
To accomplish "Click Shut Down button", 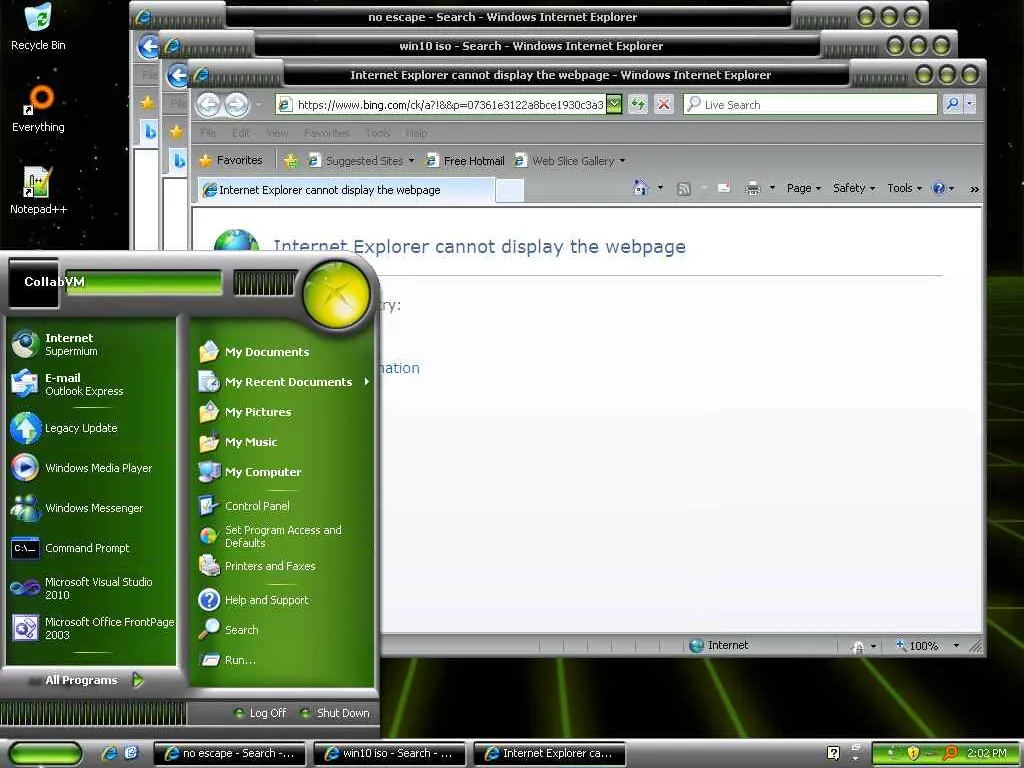I will pyautogui.click(x=335, y=713).
